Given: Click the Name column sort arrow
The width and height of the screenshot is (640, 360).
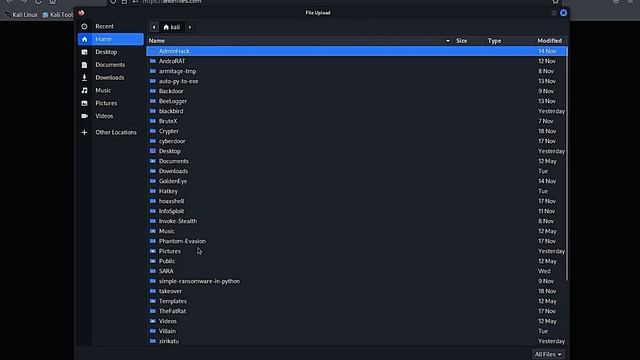Looking at the screenshot, I should (448, 41).
